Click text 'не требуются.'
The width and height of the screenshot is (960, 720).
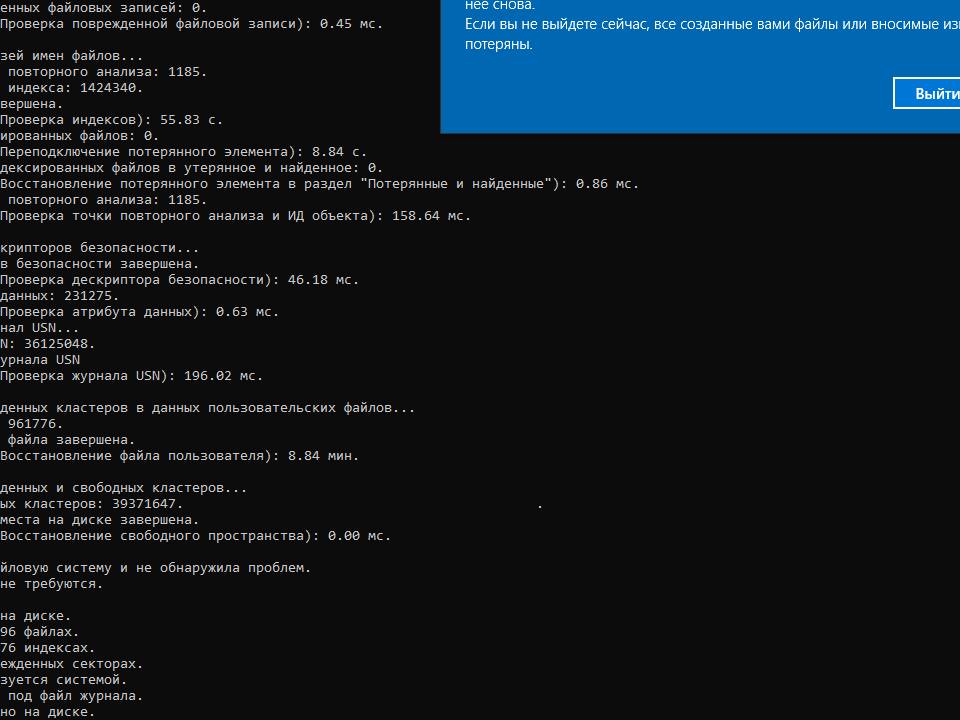[51, 584]
